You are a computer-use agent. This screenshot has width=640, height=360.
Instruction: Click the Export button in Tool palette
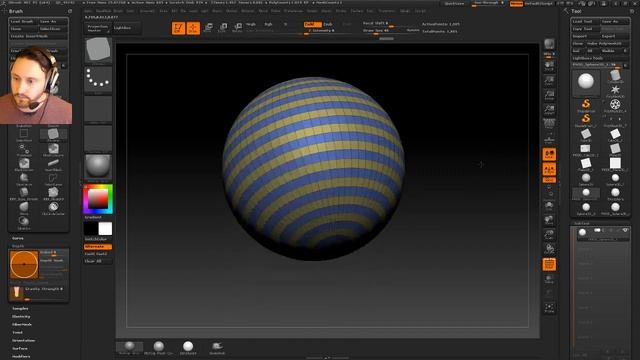click(614, 36)
